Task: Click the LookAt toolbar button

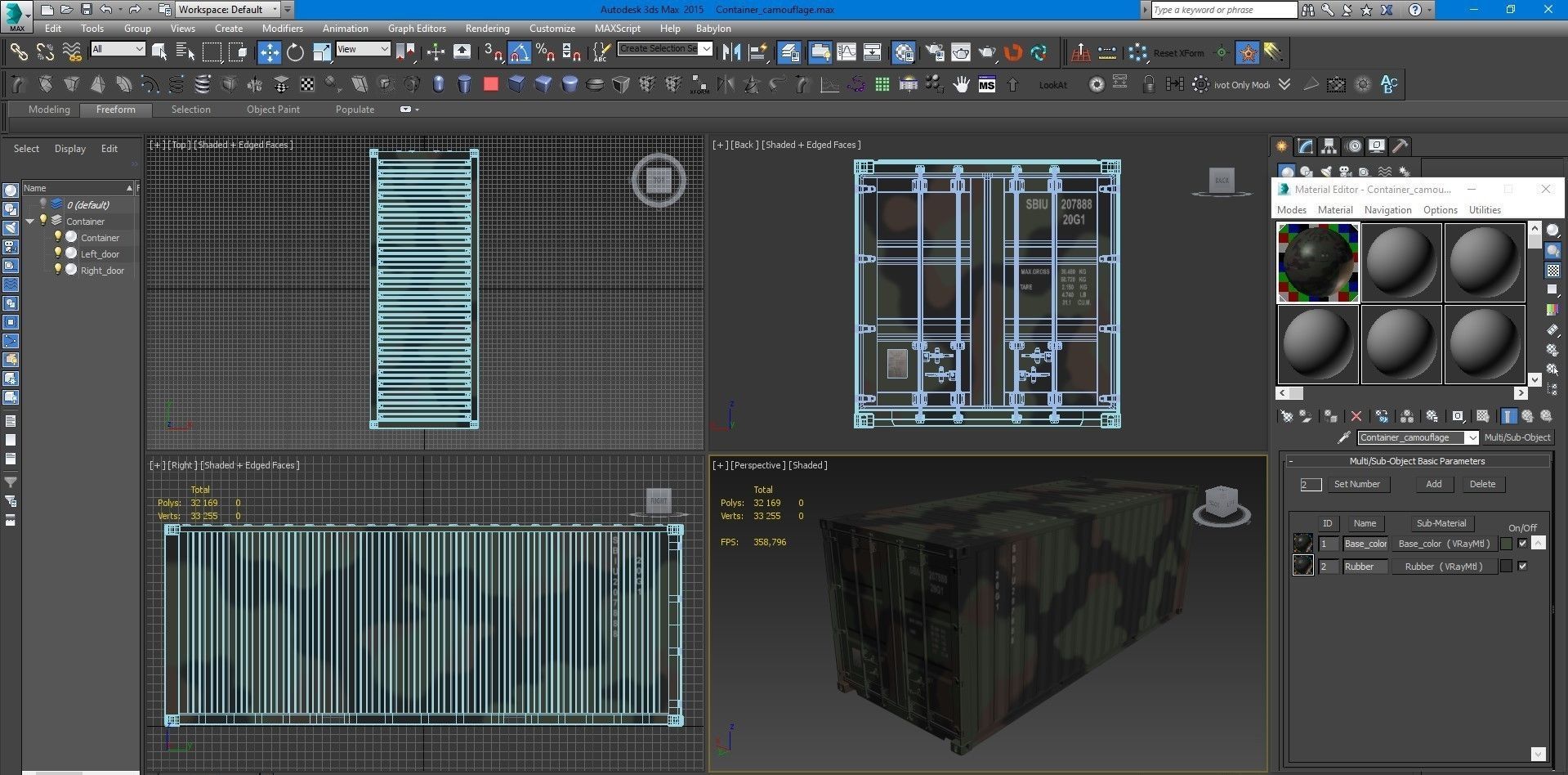Action: pyautogui.click(x=1052, y=85)
